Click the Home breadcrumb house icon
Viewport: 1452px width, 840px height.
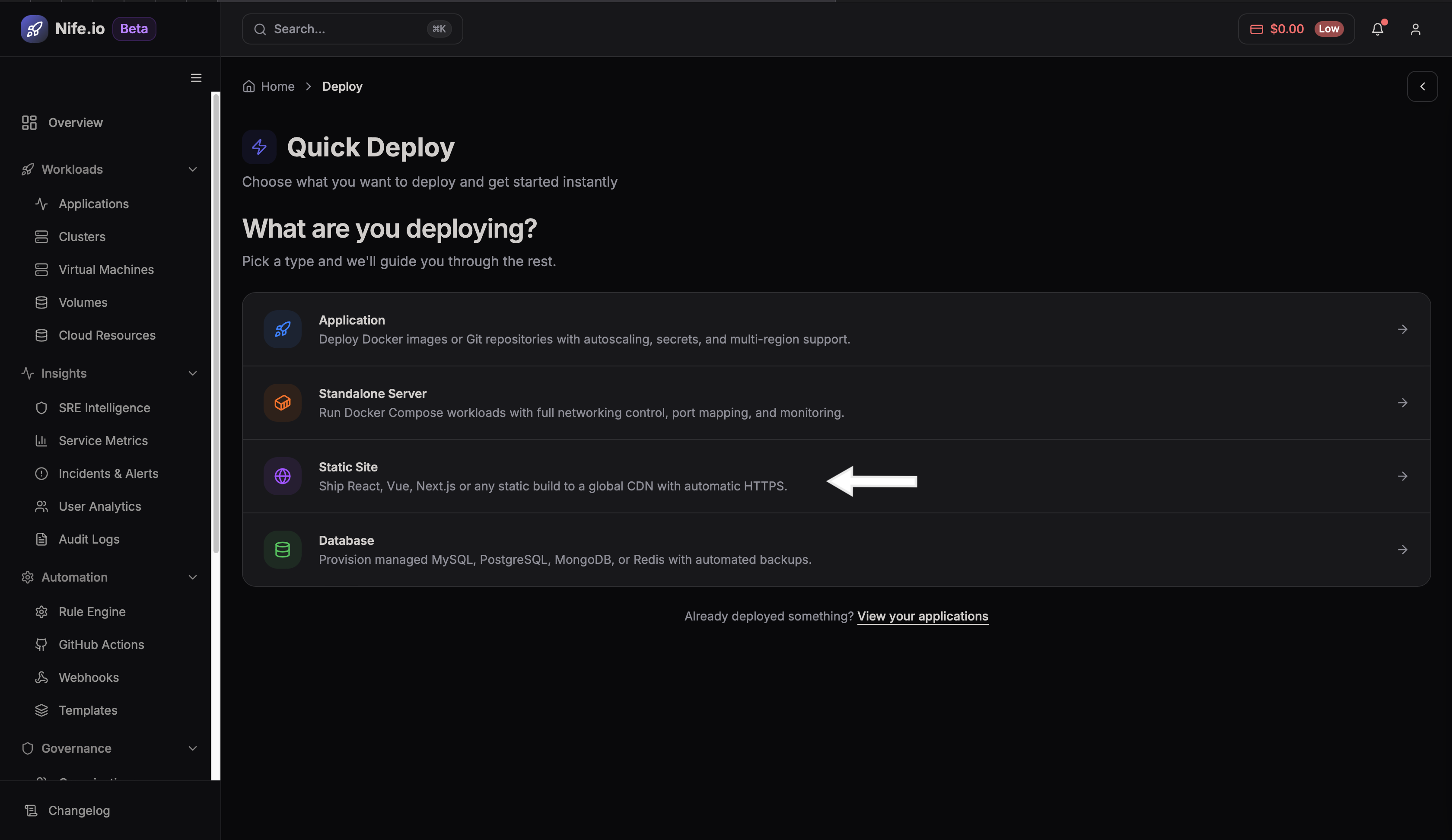249,85
